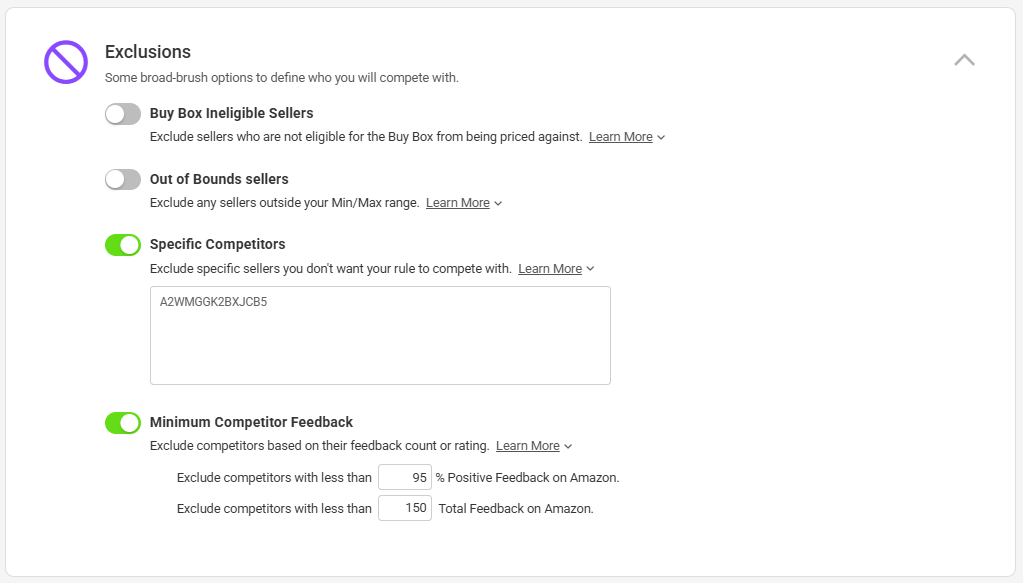
Task: Expand chevron beside Out of Bounds Learn More
Action: pos(499,204)
